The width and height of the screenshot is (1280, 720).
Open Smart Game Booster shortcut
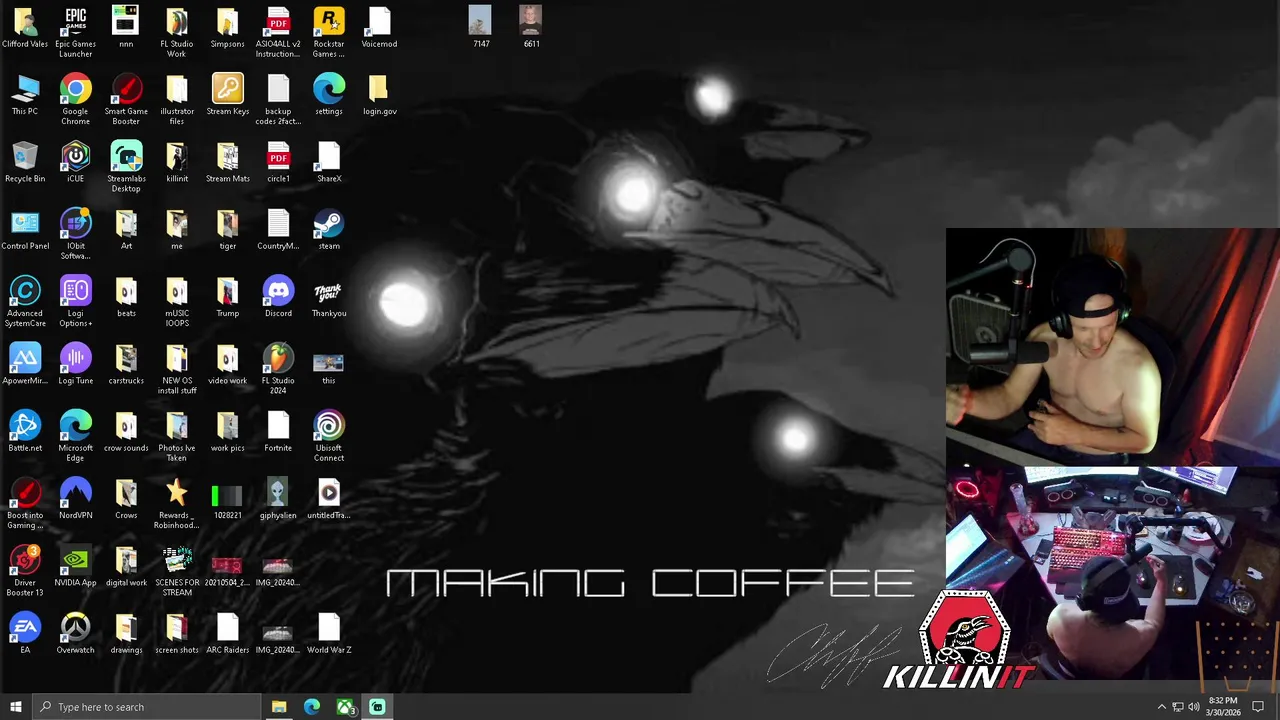[x=126, y=99]
